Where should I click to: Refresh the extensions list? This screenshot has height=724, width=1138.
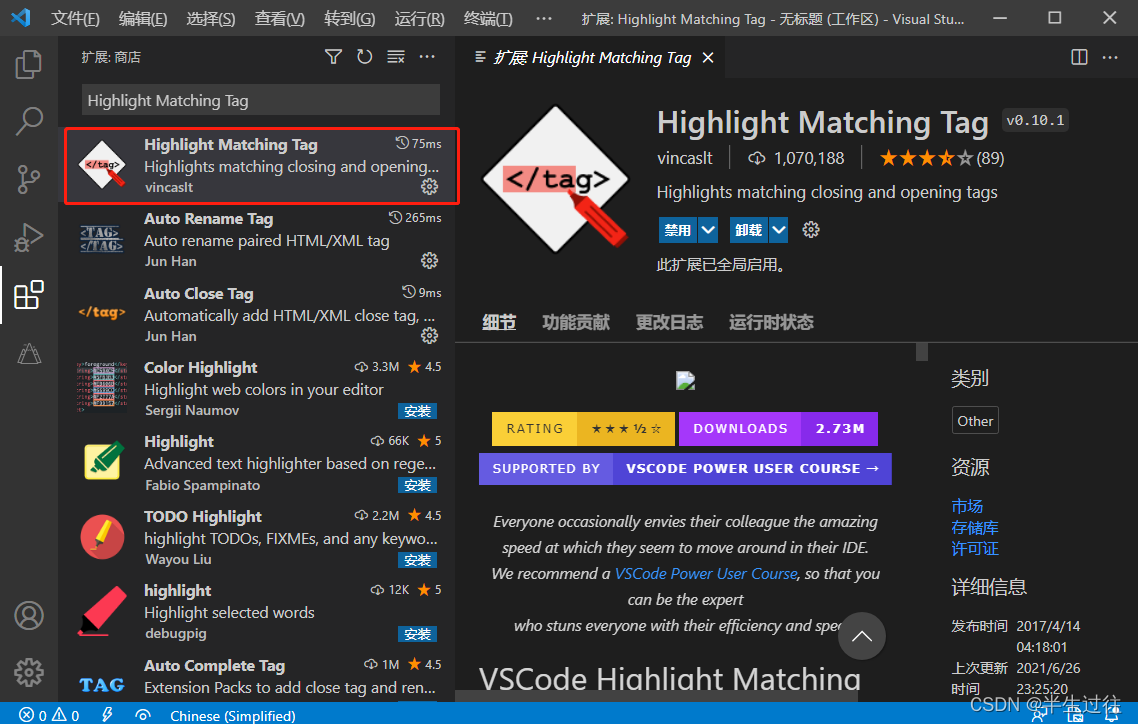[x=364, y=57]
